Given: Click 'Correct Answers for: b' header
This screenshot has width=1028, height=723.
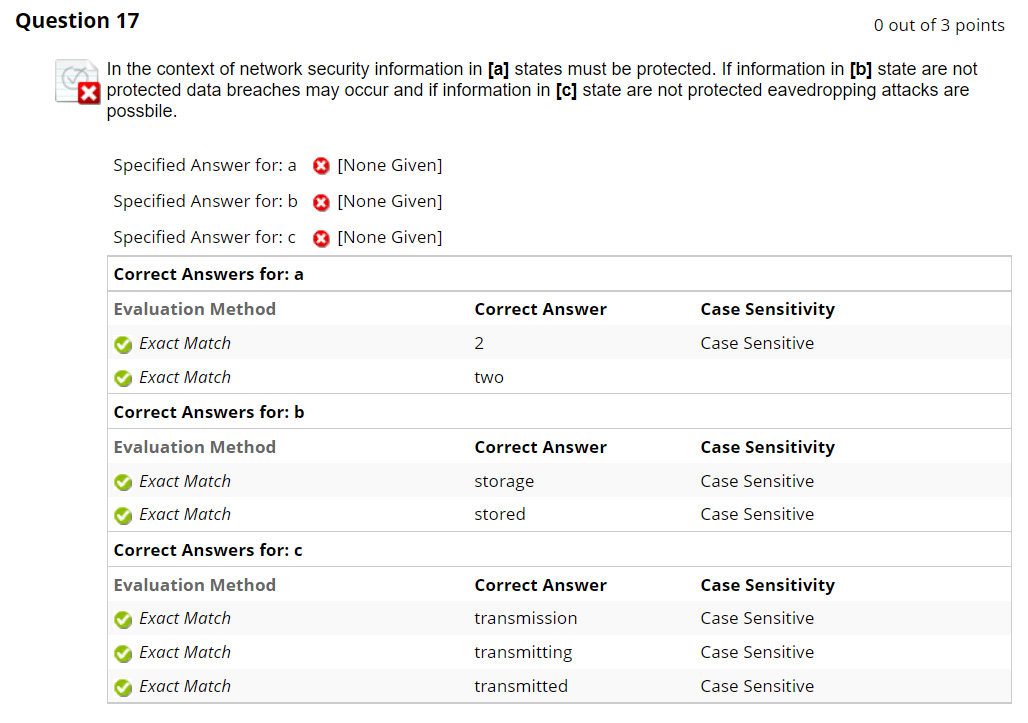Looking at the screenshot, I should click(208, 412).
